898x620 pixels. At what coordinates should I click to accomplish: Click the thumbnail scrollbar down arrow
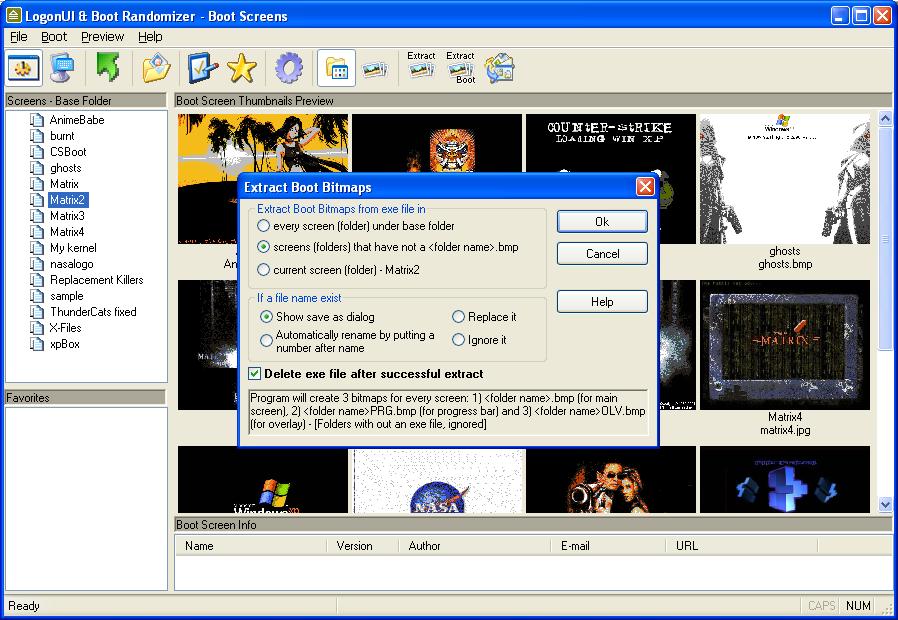(x=885, y=505)
